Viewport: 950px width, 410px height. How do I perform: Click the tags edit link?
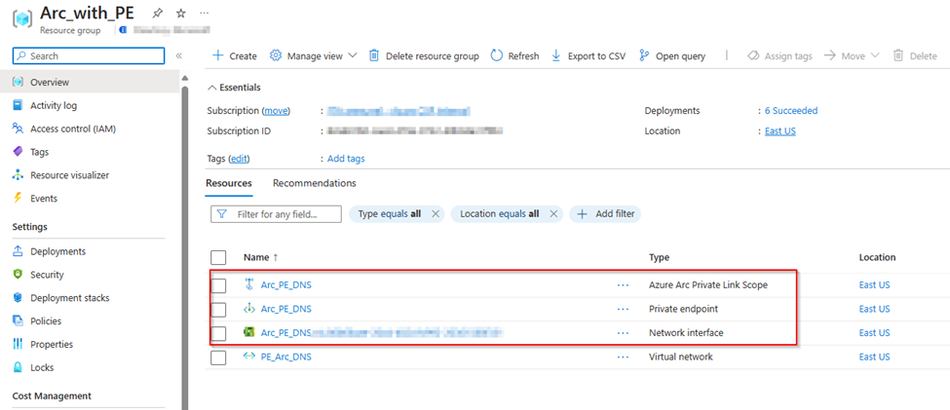(x=239, y=159)
